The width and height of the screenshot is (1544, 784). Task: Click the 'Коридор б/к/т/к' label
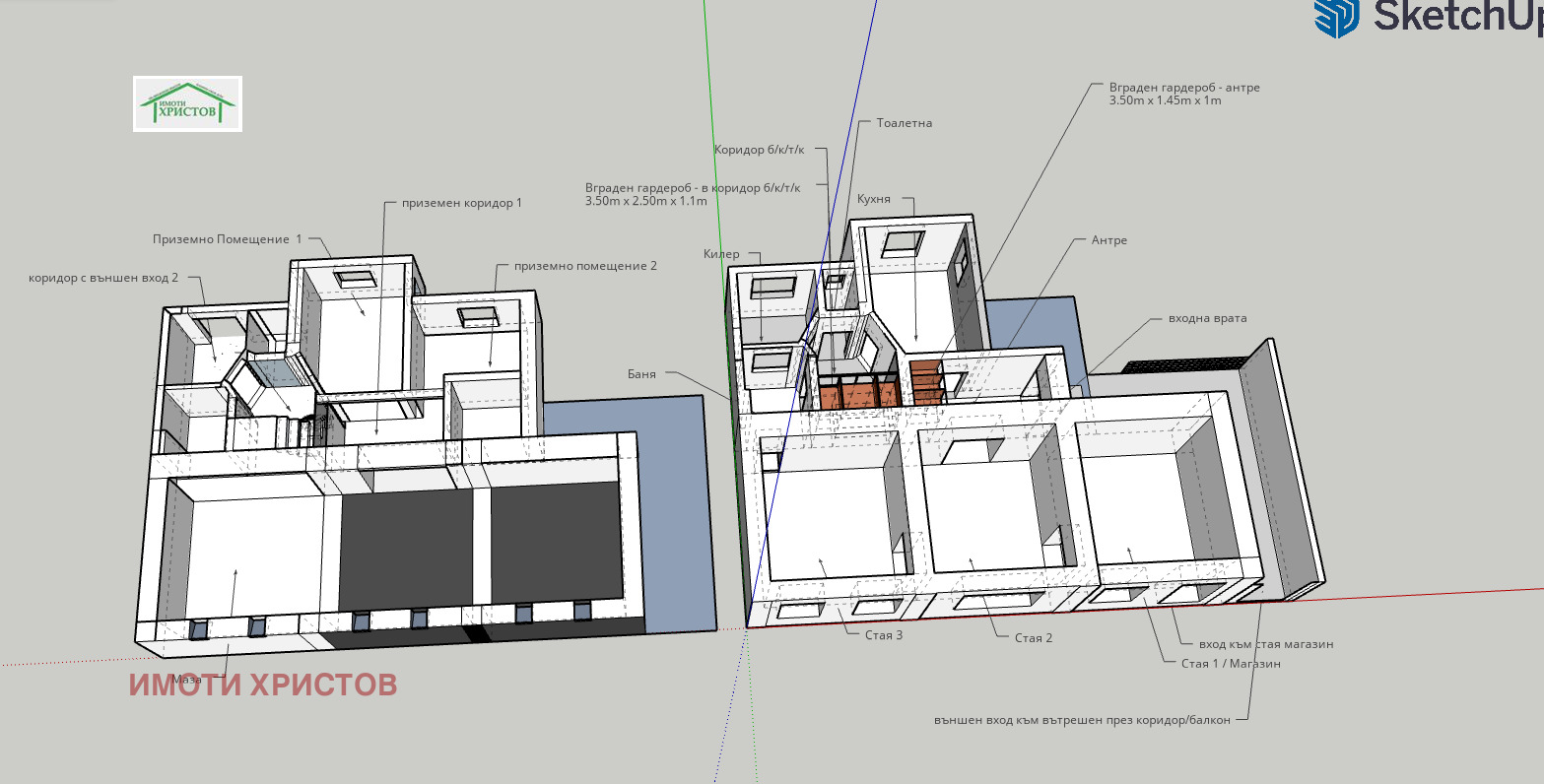click(x=759, y=150)
